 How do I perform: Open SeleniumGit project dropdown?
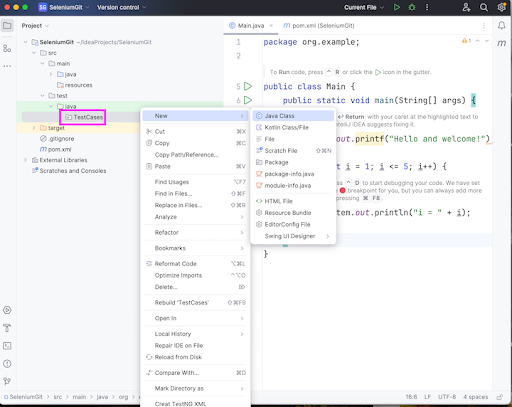coord(64,7)
